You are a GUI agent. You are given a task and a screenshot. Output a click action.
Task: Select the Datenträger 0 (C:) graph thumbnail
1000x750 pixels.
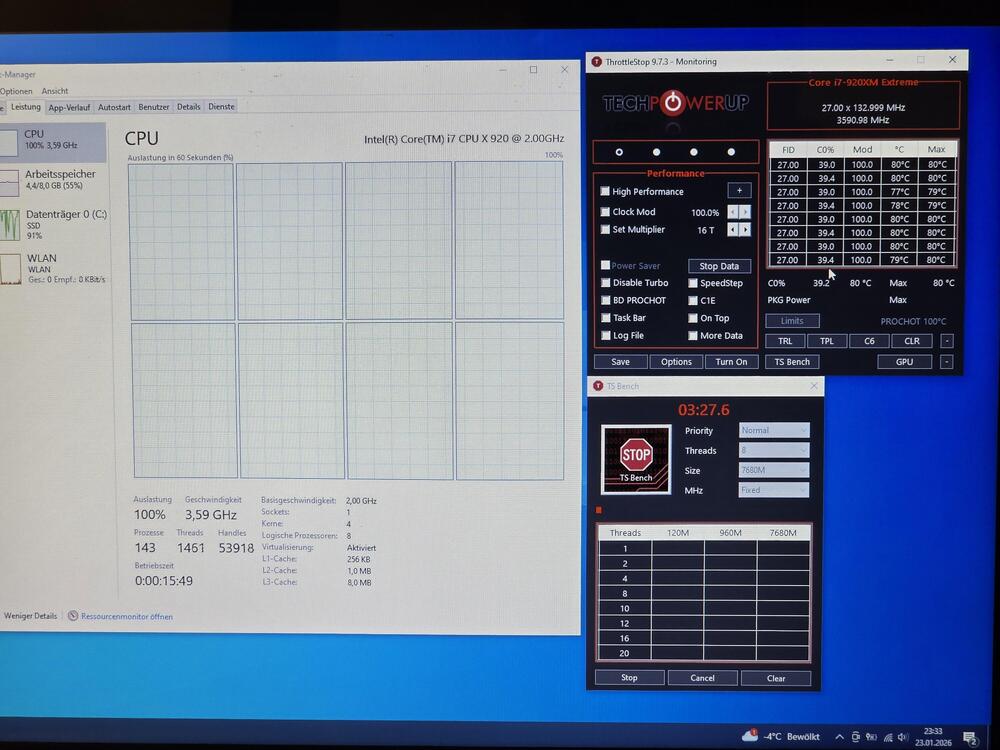pyautogui.click(x=10, y=223)
